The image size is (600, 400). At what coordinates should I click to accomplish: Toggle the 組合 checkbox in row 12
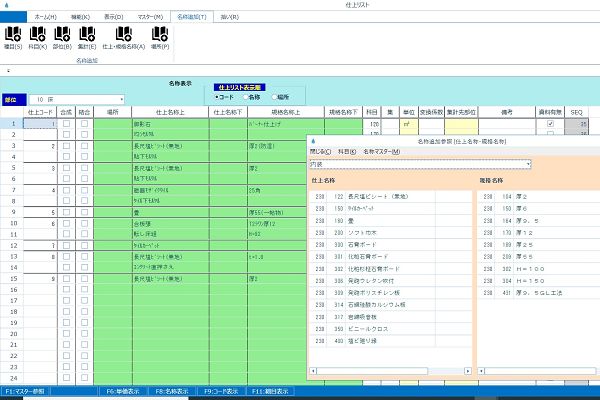coord(84,245)
